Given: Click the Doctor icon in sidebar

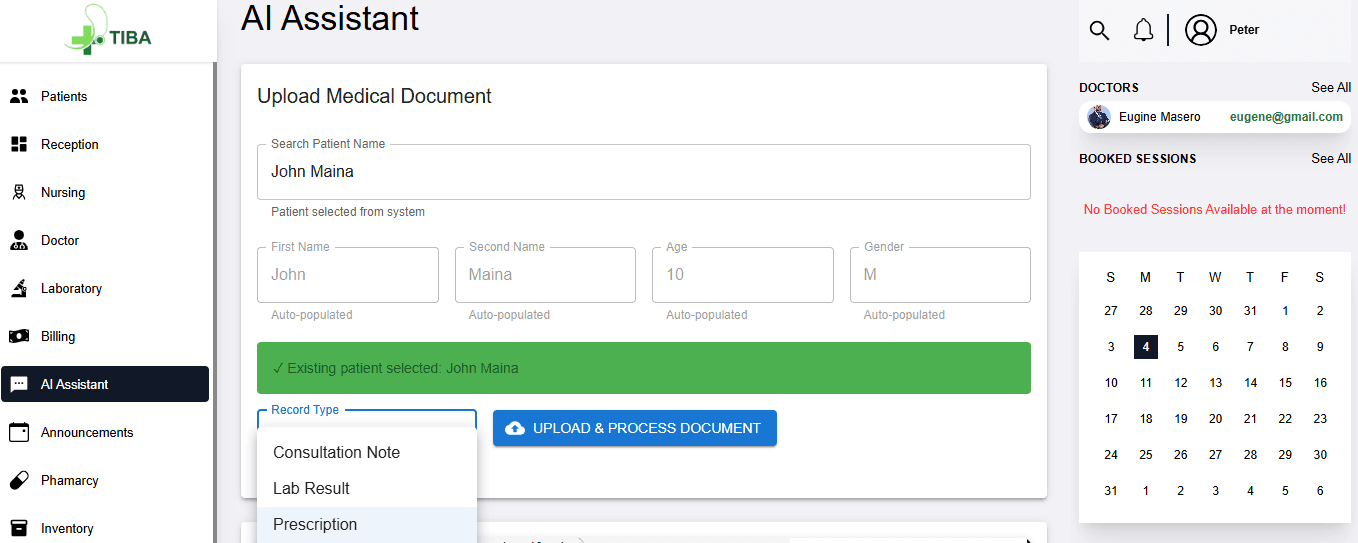Looking at the screenshot, I should 19,240.
